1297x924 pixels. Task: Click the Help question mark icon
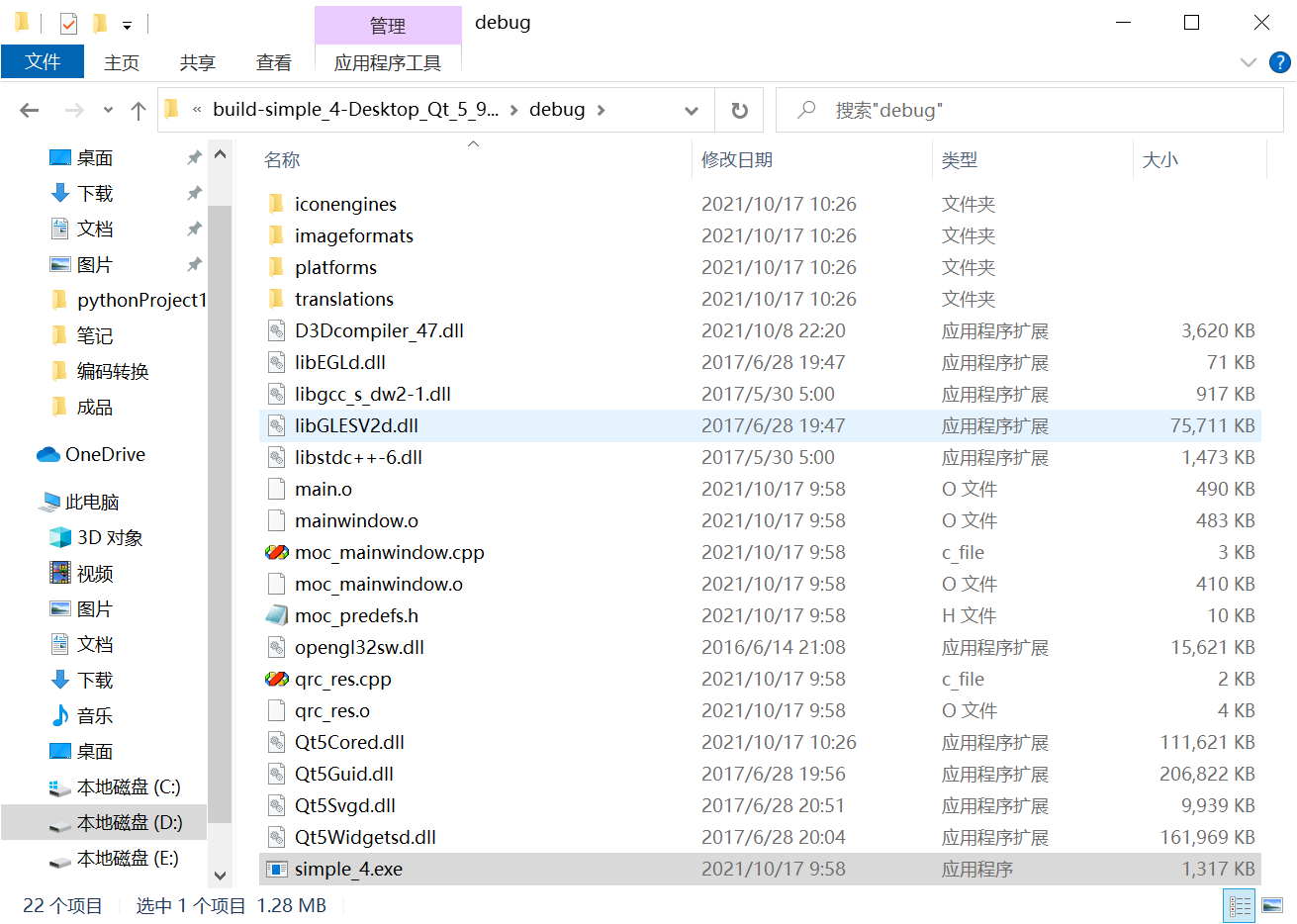coord(1280,62)
